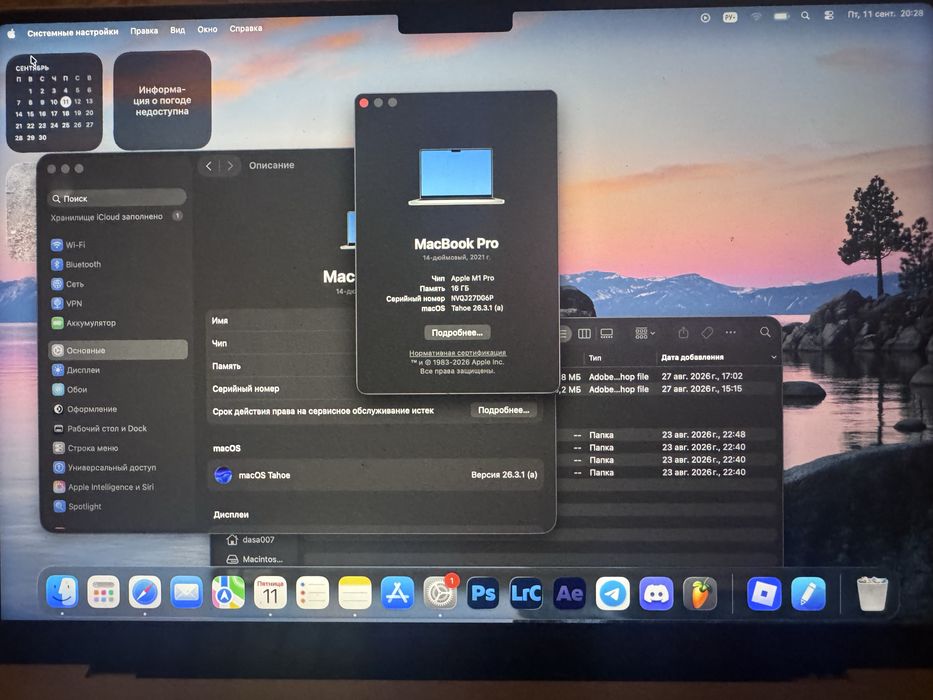
Task: Select Оформление in the settings sidebar
Action: 118,409
